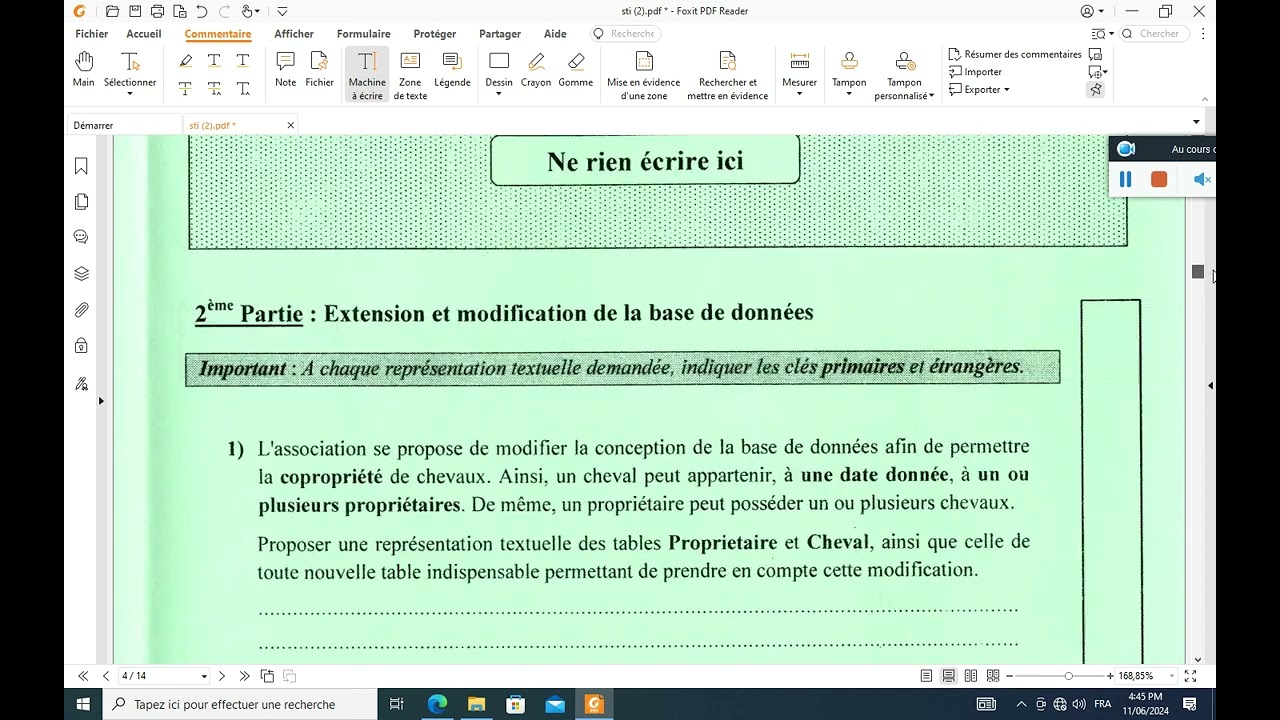The image size is (1280, 720).
Task: Open the comments panel in sidebar
Action: 81,237
